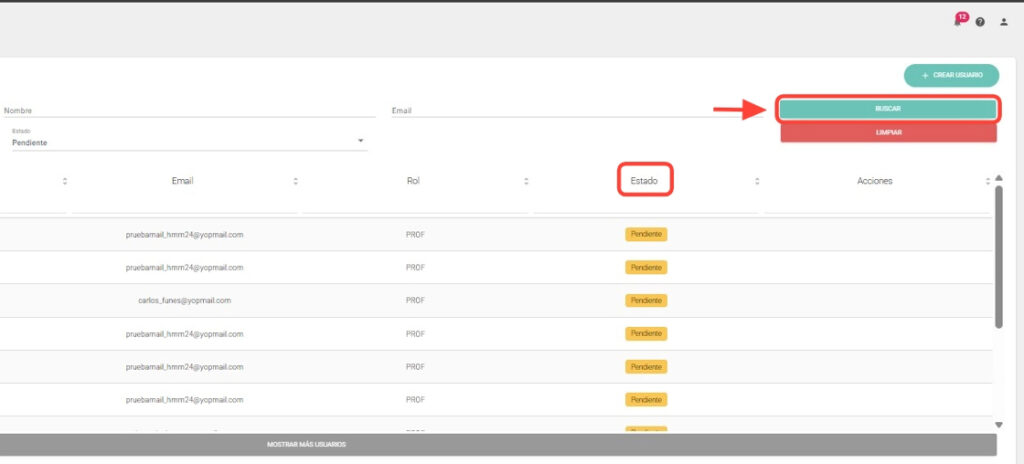Expand the Estado filter dropdown showing Pendiente
This screenshot has height=464, width=1024.
360,141
